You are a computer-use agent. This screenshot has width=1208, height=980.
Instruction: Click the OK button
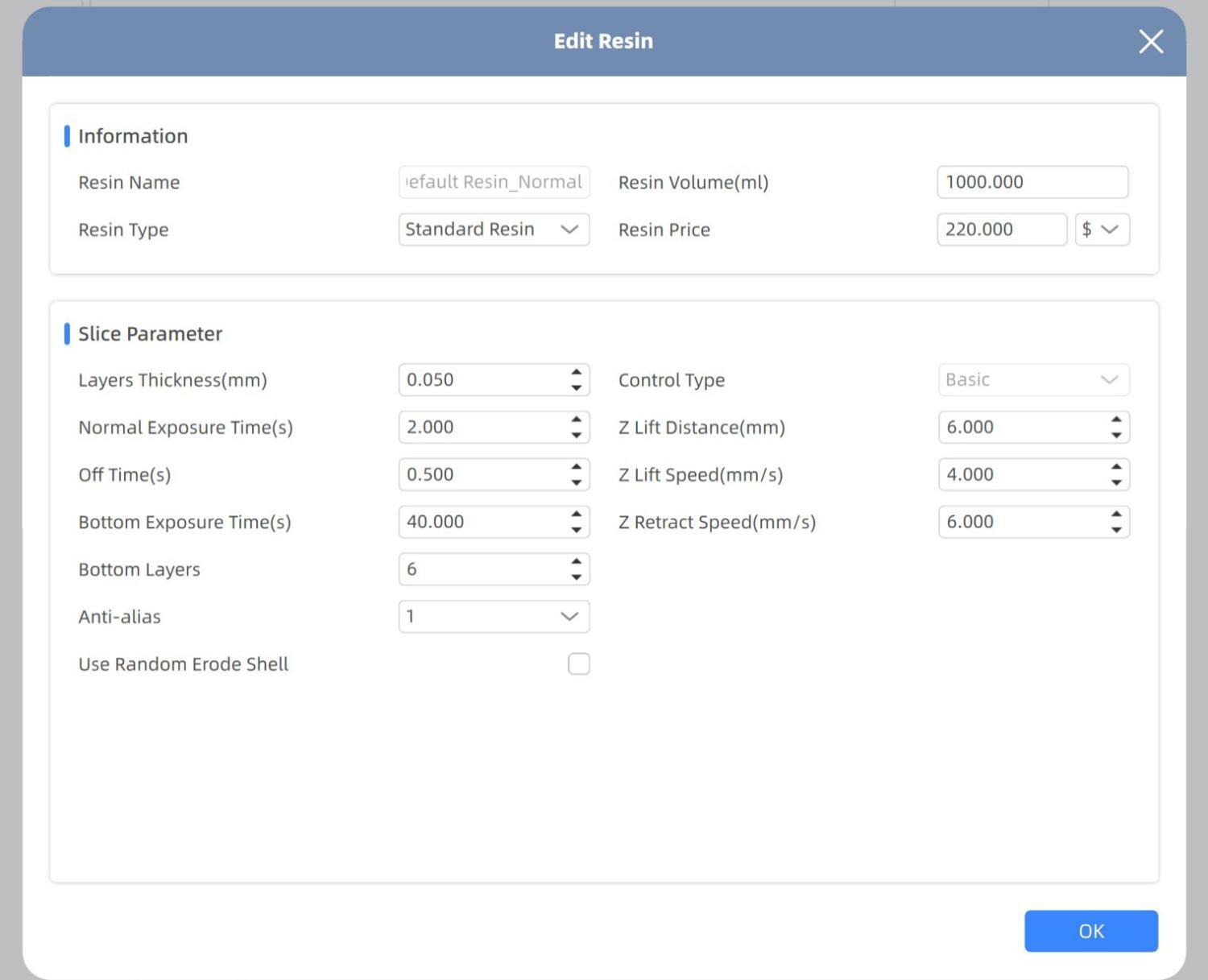(1090, 931)
